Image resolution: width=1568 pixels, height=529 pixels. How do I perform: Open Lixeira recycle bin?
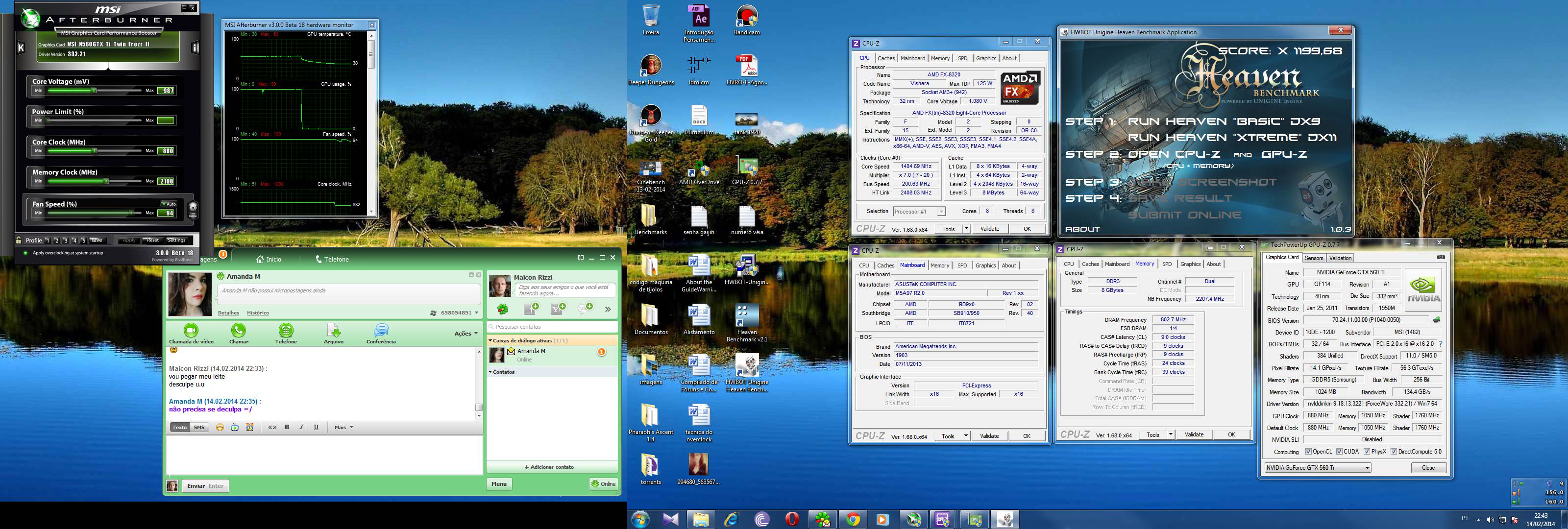(651, 20)
